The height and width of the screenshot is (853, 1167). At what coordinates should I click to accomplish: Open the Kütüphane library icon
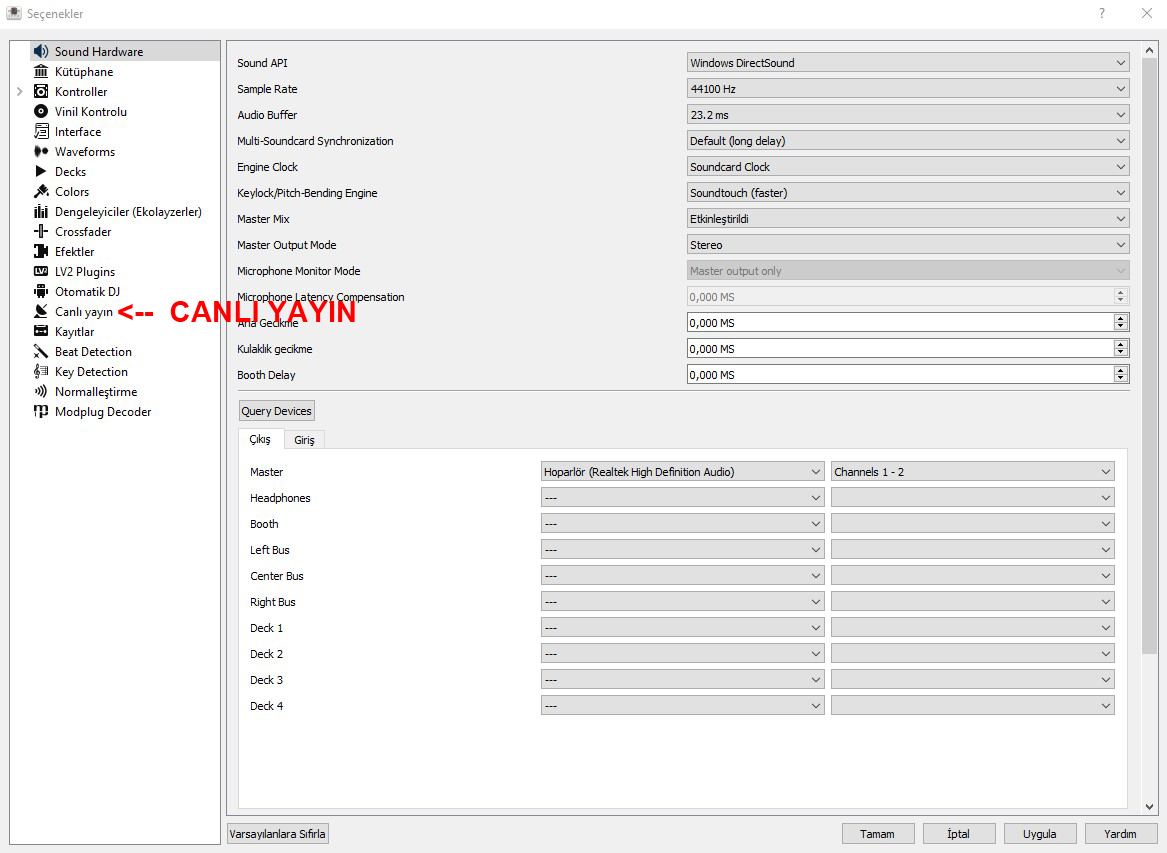point(41,71)
